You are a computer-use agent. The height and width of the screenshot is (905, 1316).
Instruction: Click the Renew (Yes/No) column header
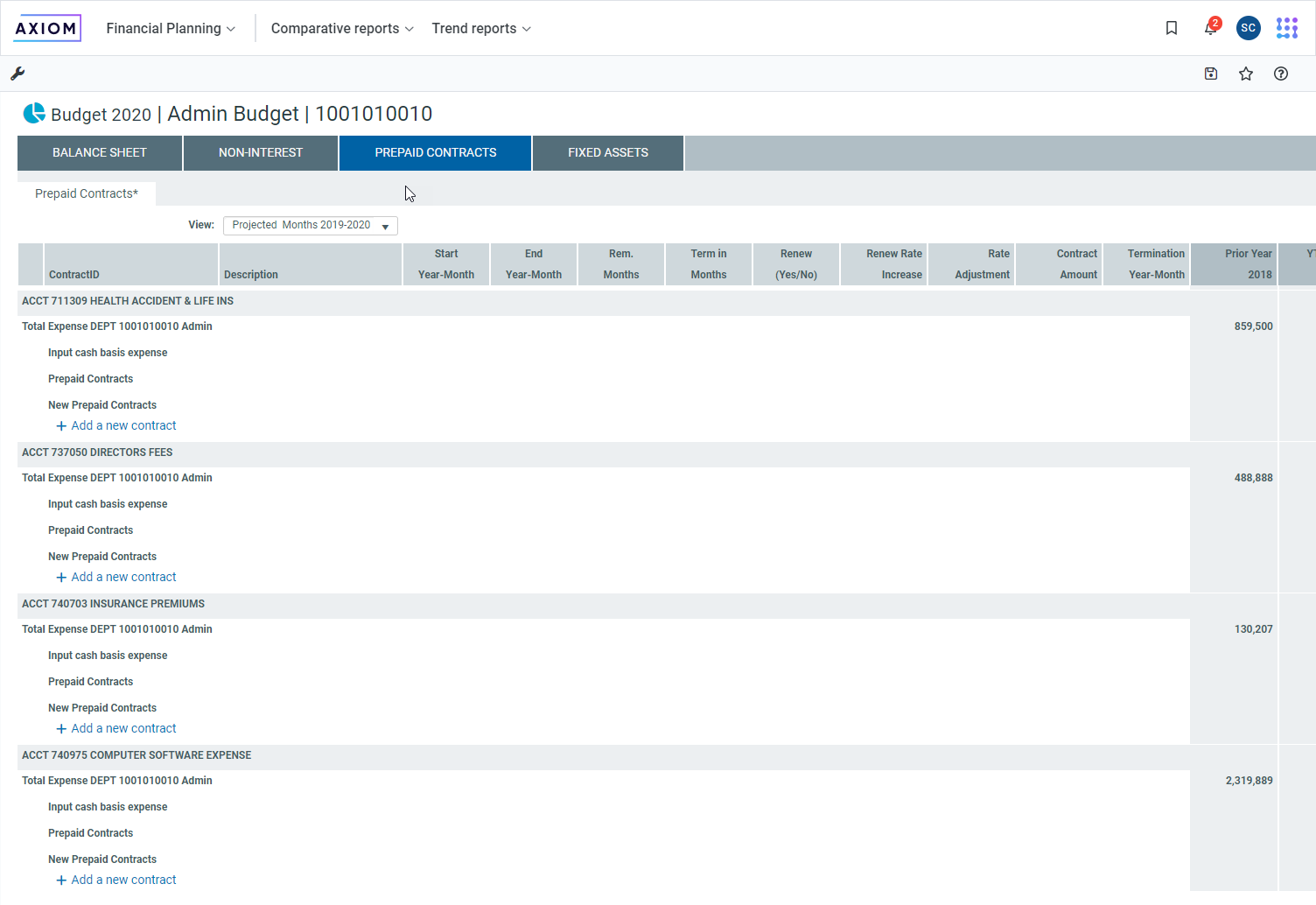click(x=796, y=264)
